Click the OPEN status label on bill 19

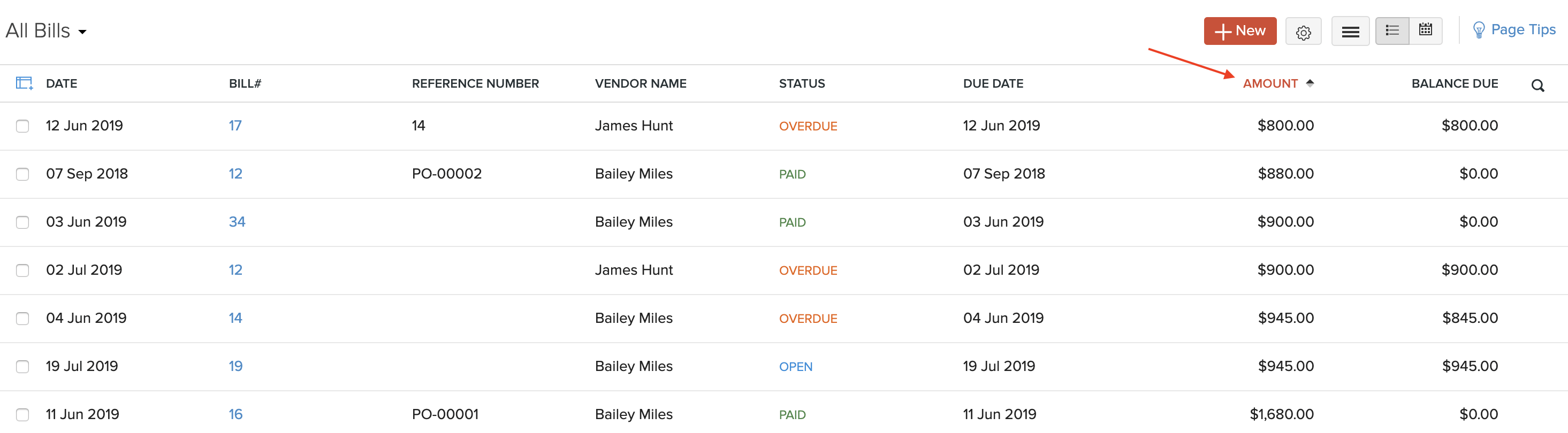click(796, 366)
